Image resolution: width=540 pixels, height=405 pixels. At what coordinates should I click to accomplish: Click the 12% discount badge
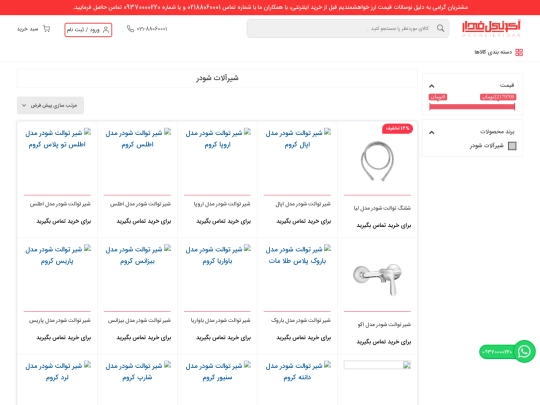coord(397,128)
